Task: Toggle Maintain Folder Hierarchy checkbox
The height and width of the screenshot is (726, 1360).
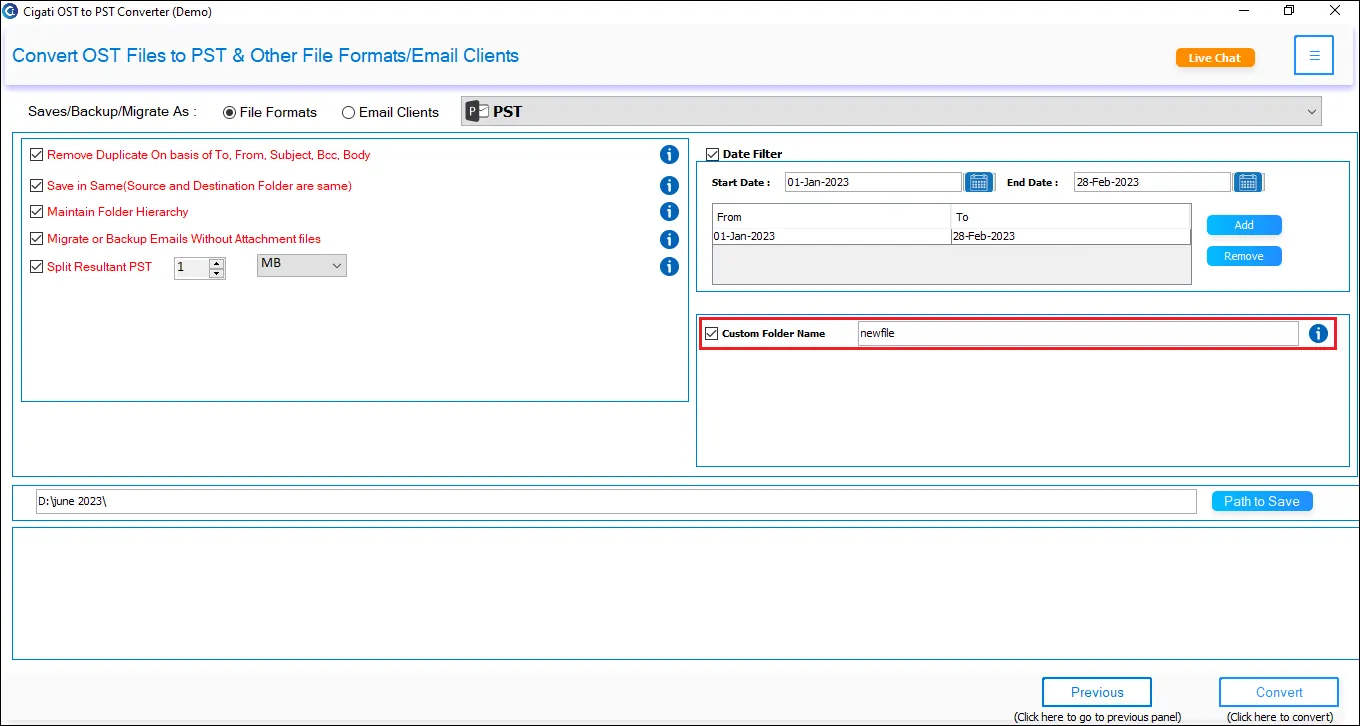Action: [37, 212]
